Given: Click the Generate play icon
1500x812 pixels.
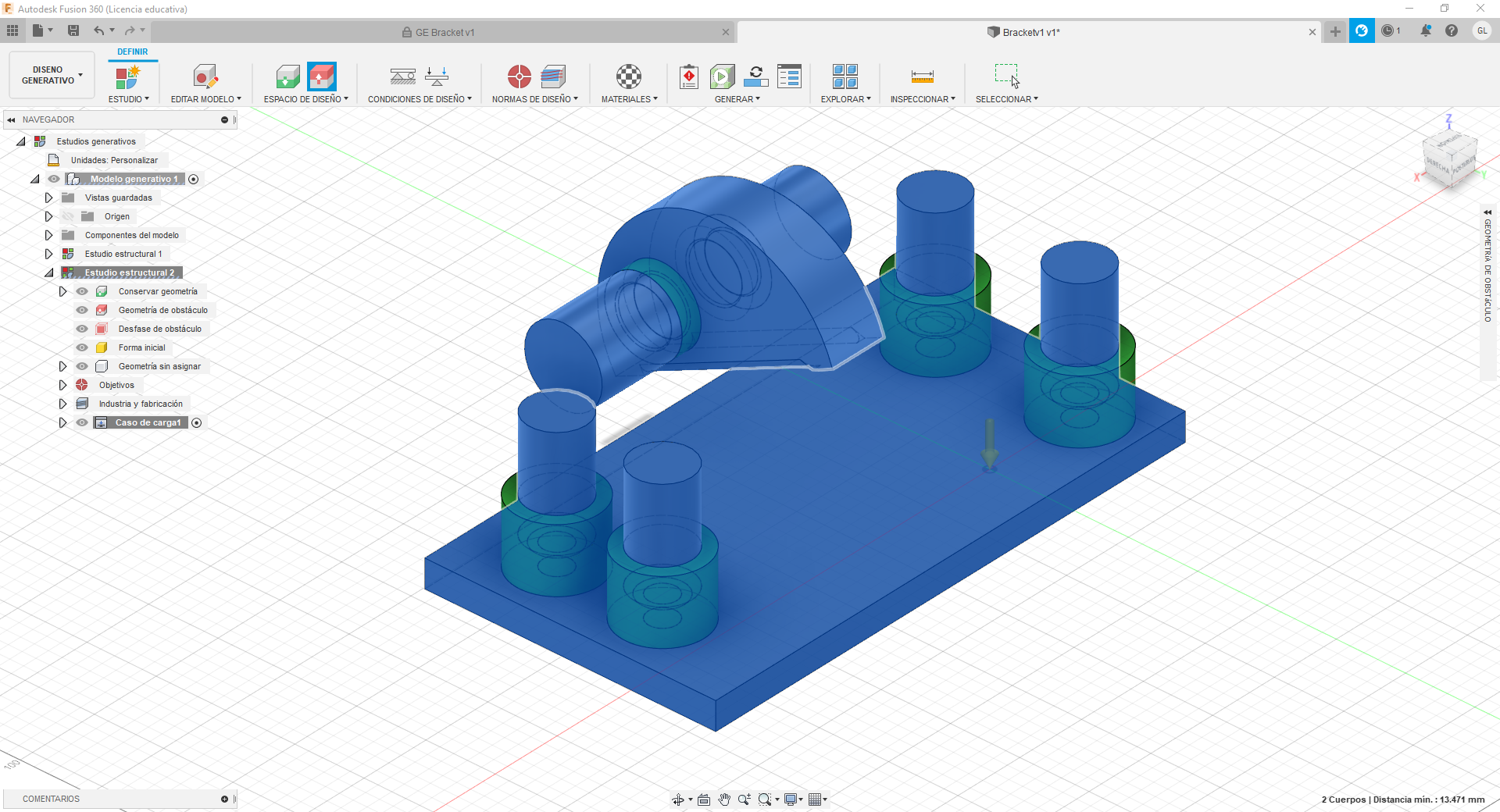Looking at the screenshot, I should point(723,77).
